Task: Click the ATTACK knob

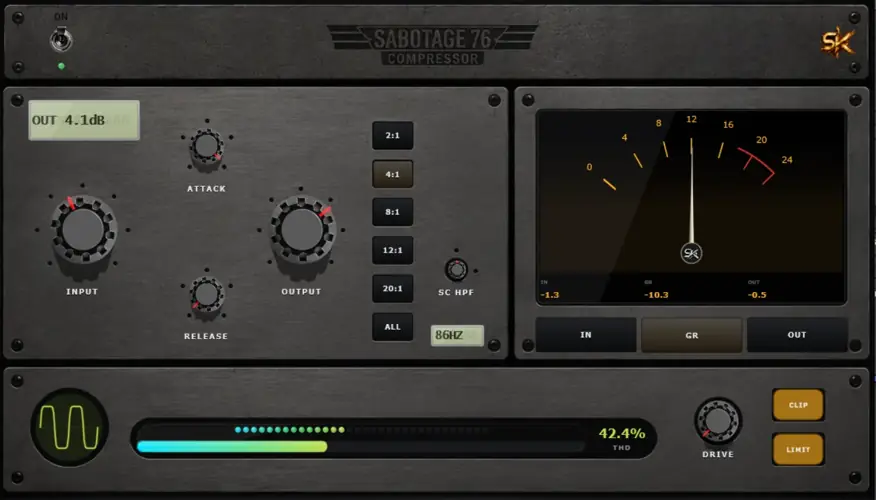Action: pyautogui.click(x=207, y=146)
